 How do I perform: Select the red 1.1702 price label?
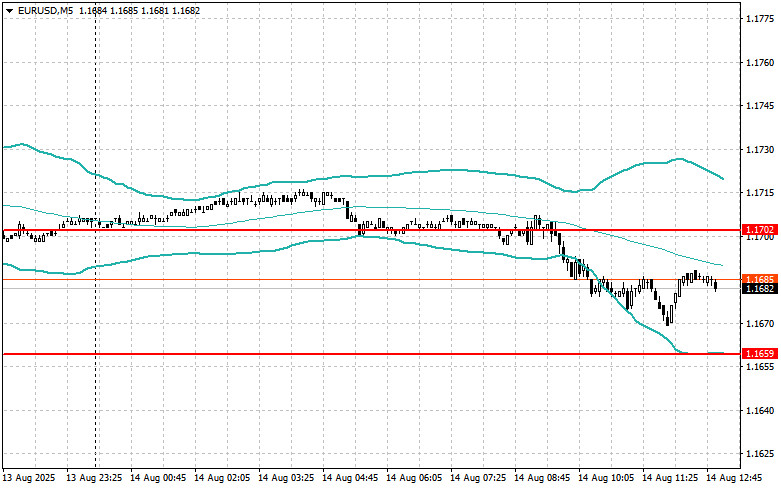(760, 230)
